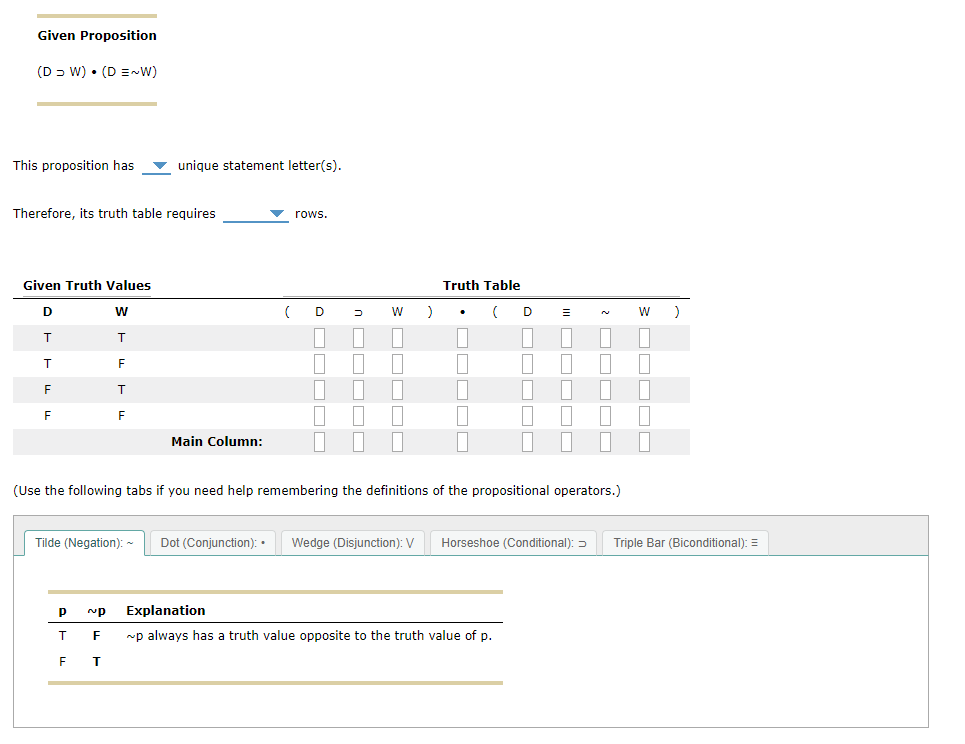Expand the dropdown arrow beside 'rows'
Viewport: 965px width, 744px height.
click(x=278, y=213)
